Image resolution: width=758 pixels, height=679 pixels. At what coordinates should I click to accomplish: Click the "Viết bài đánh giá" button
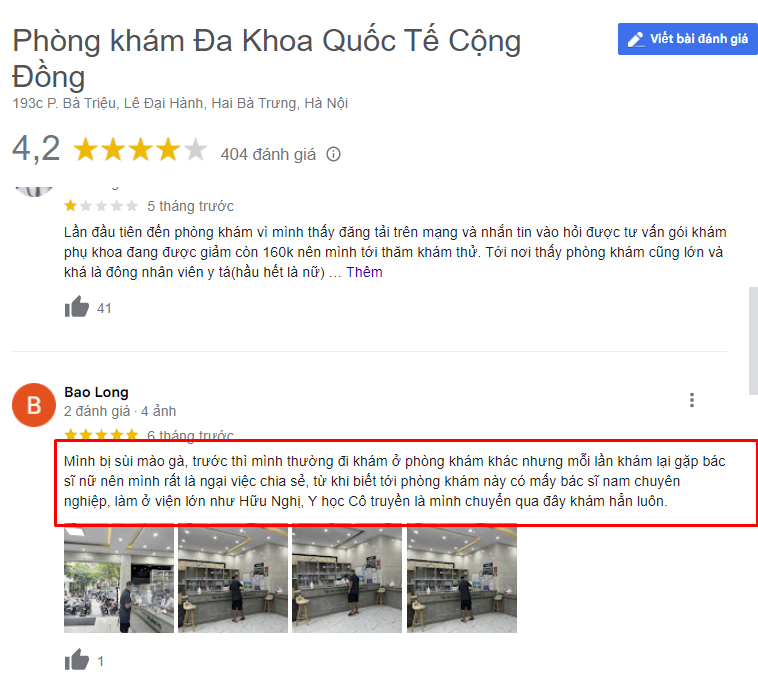click(687, 39)
